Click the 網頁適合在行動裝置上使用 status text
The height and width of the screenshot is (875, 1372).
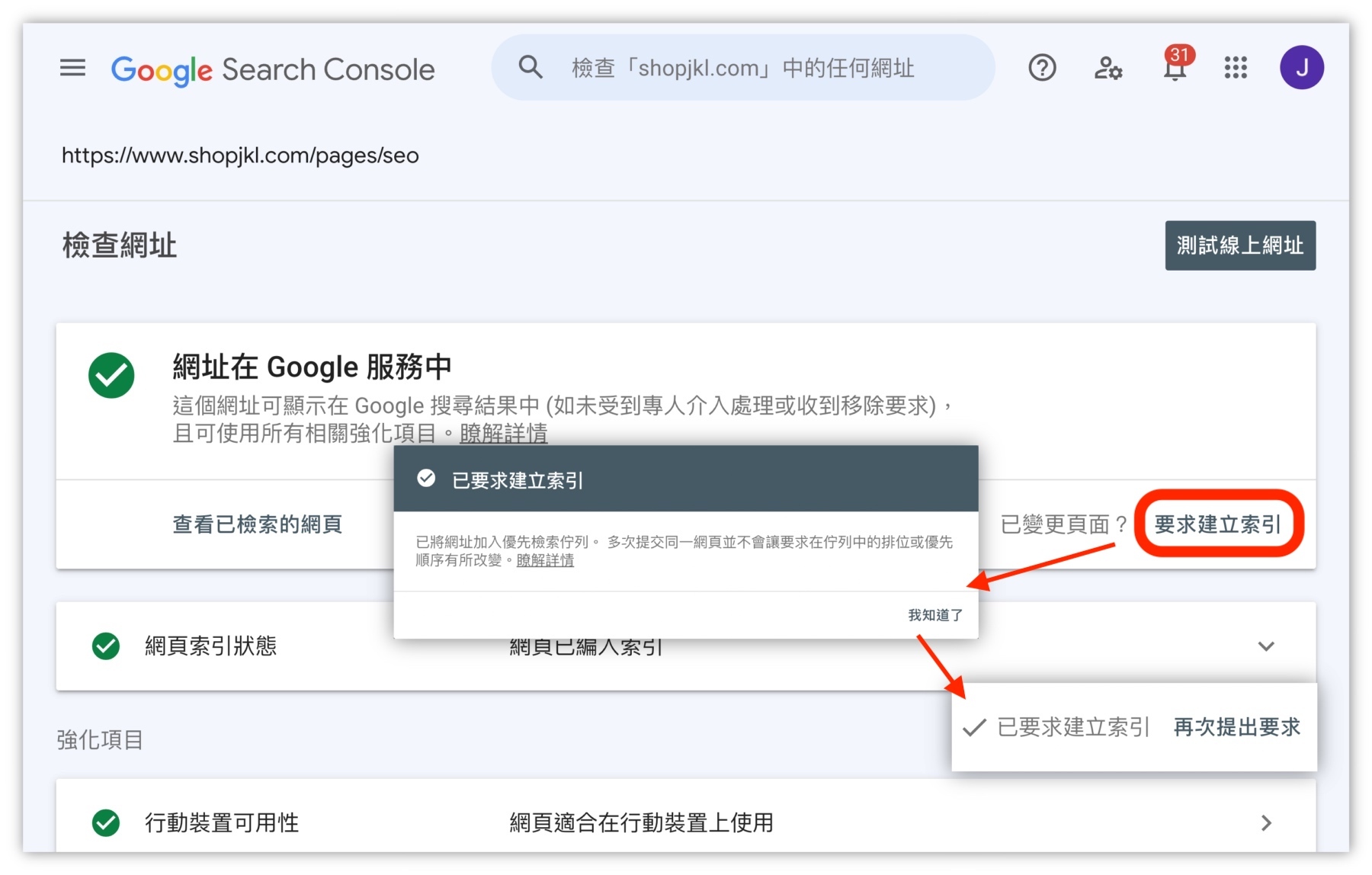641,823
